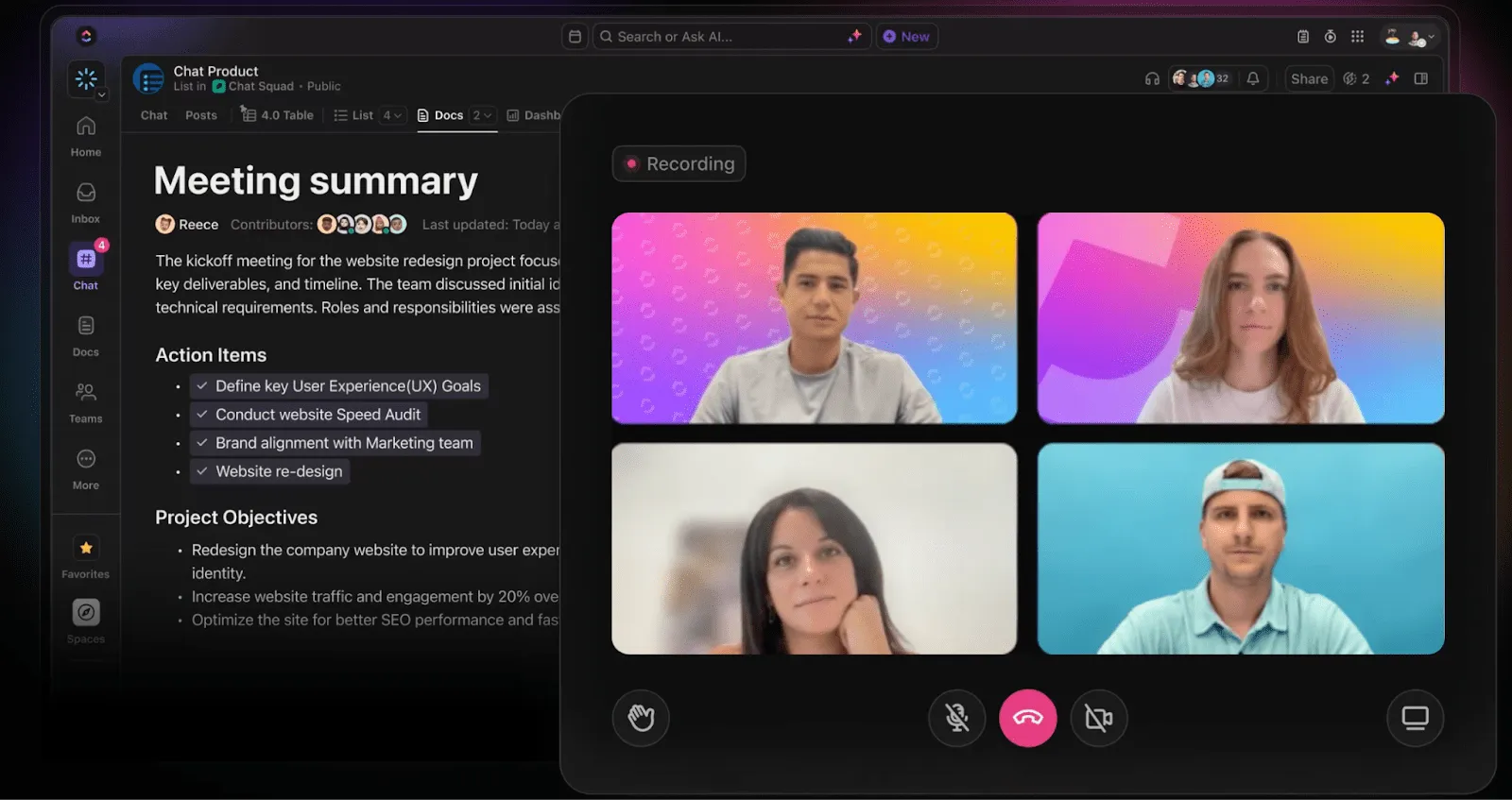Open the workspace switcher icon
The height and width of the screenshot is (800, 1512).
86,79
